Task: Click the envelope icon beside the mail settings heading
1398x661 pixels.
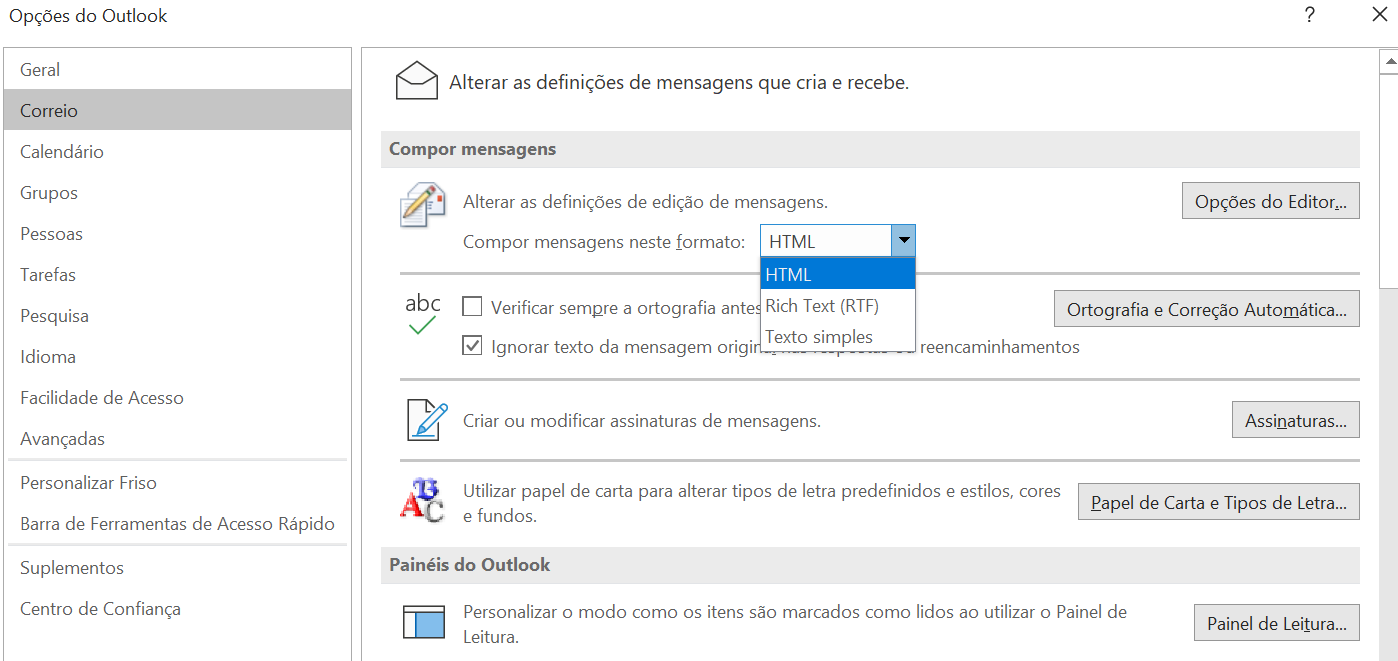Action: tap(417, 81)
